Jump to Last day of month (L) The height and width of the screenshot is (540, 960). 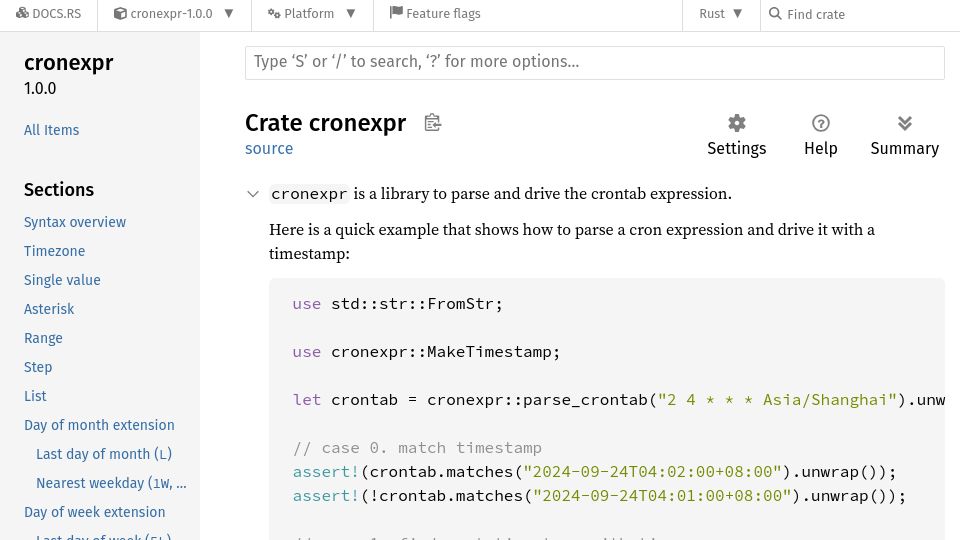click(104, 454)
